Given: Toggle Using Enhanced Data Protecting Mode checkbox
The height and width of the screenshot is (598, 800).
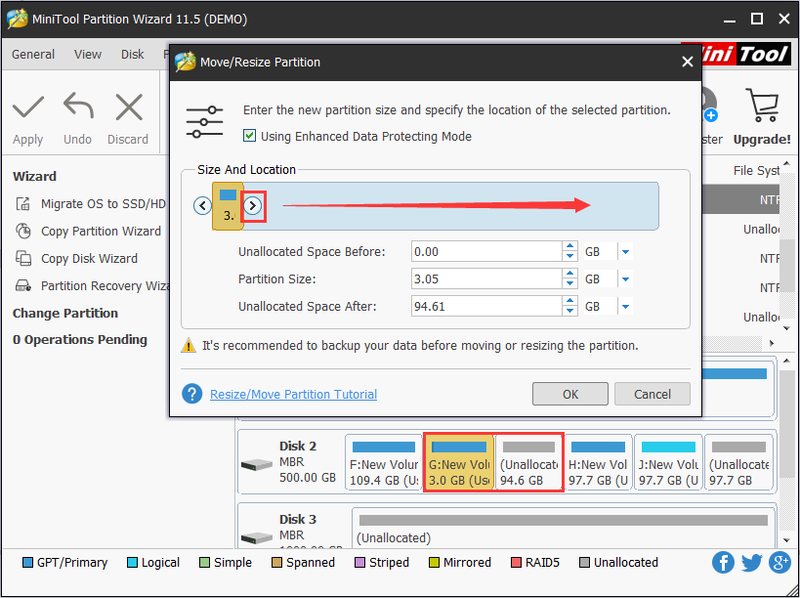Looking at the screenshot, I should click(249, 136).
